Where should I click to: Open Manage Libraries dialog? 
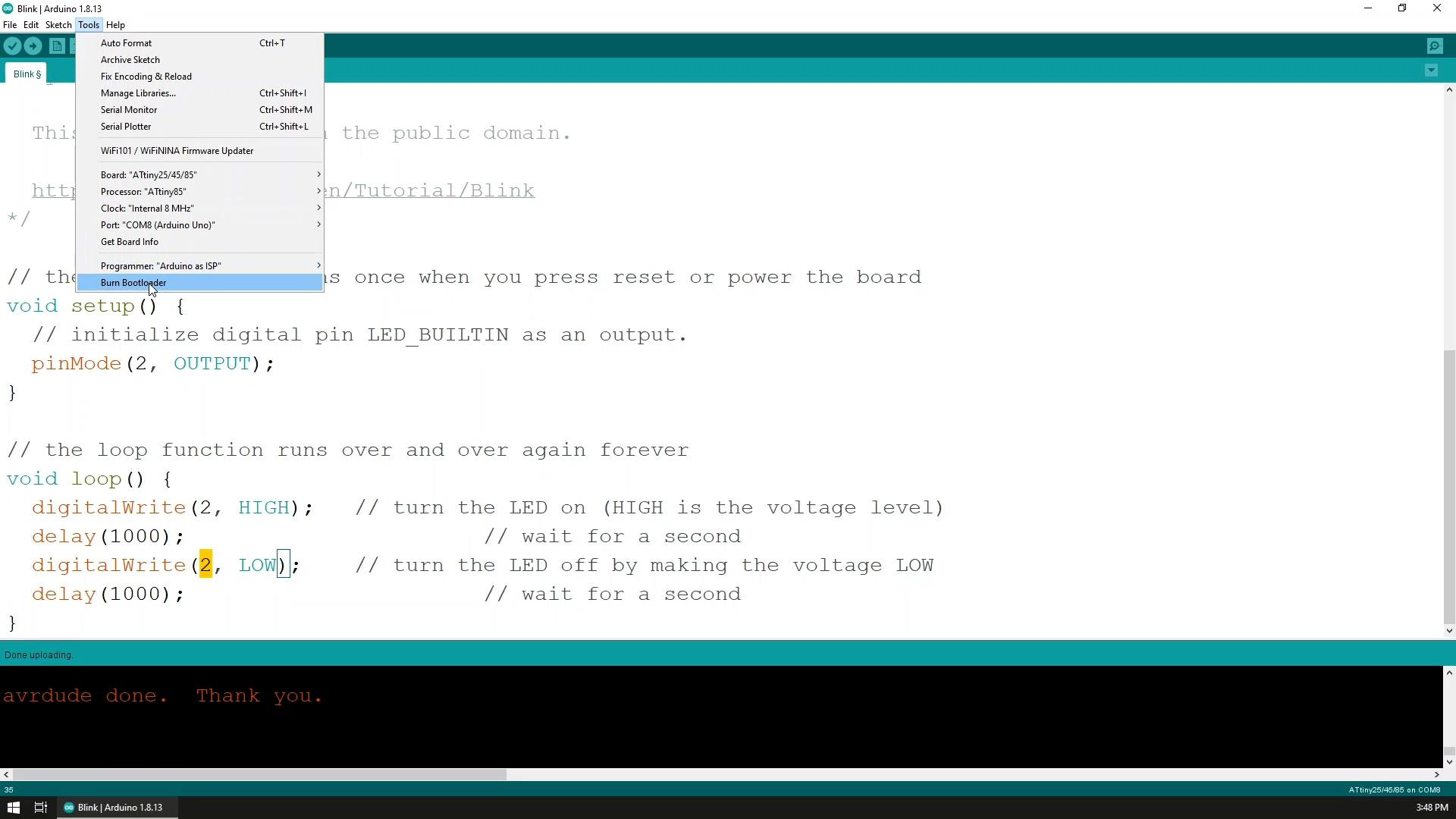[x=137, y=93]
